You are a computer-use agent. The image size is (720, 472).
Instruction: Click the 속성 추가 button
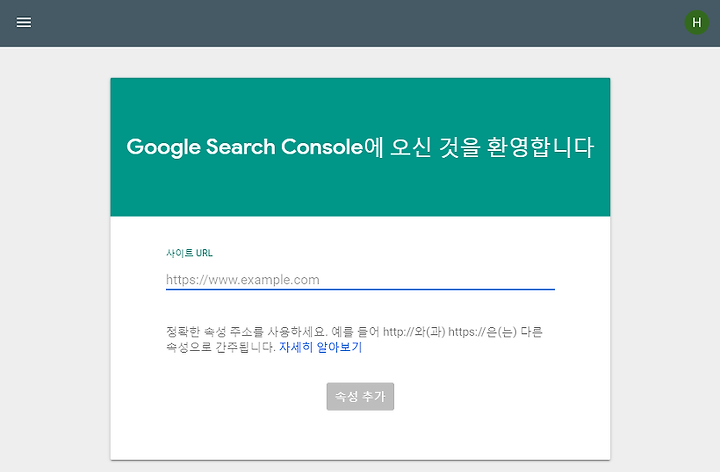(x=360, y=396)
